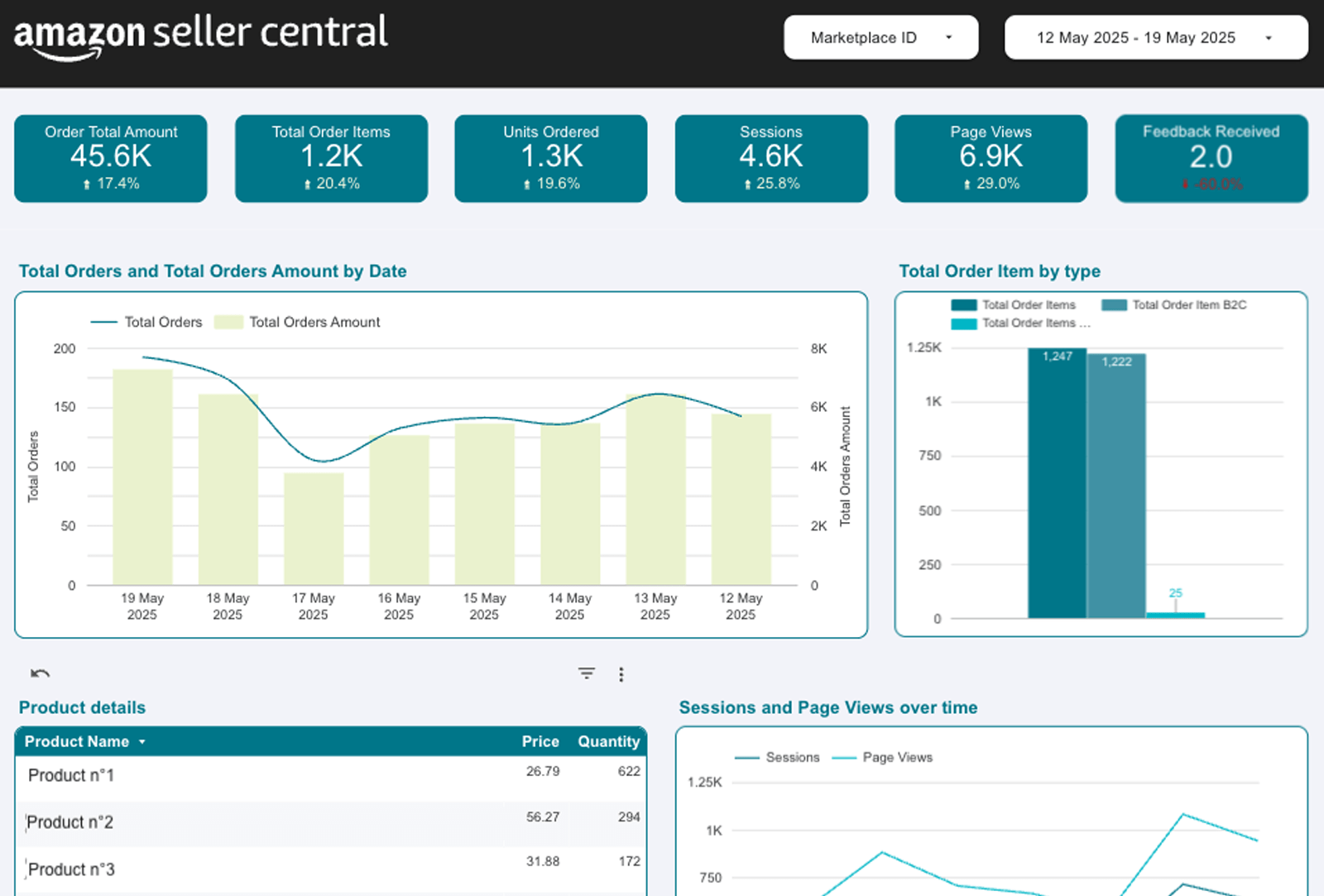Click price value 31.88
The width and height of the screenshot is (1324, 896).
click(543, 861)
